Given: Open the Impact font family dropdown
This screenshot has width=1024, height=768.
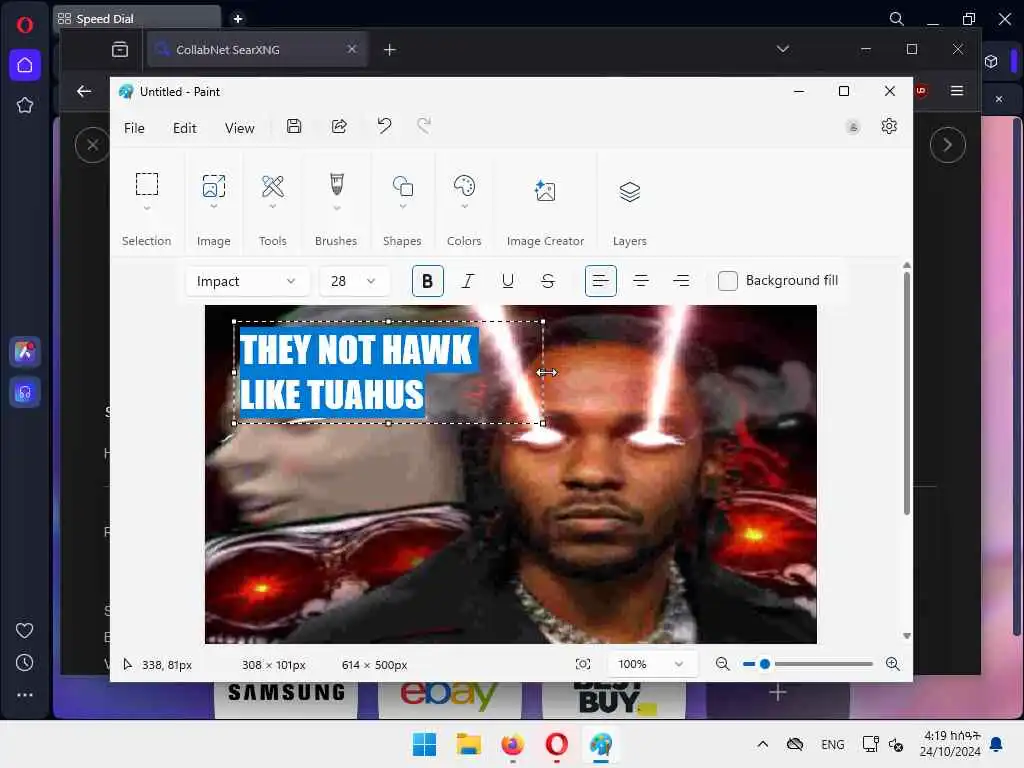Looking at the screenshot, I should point(246,281).
